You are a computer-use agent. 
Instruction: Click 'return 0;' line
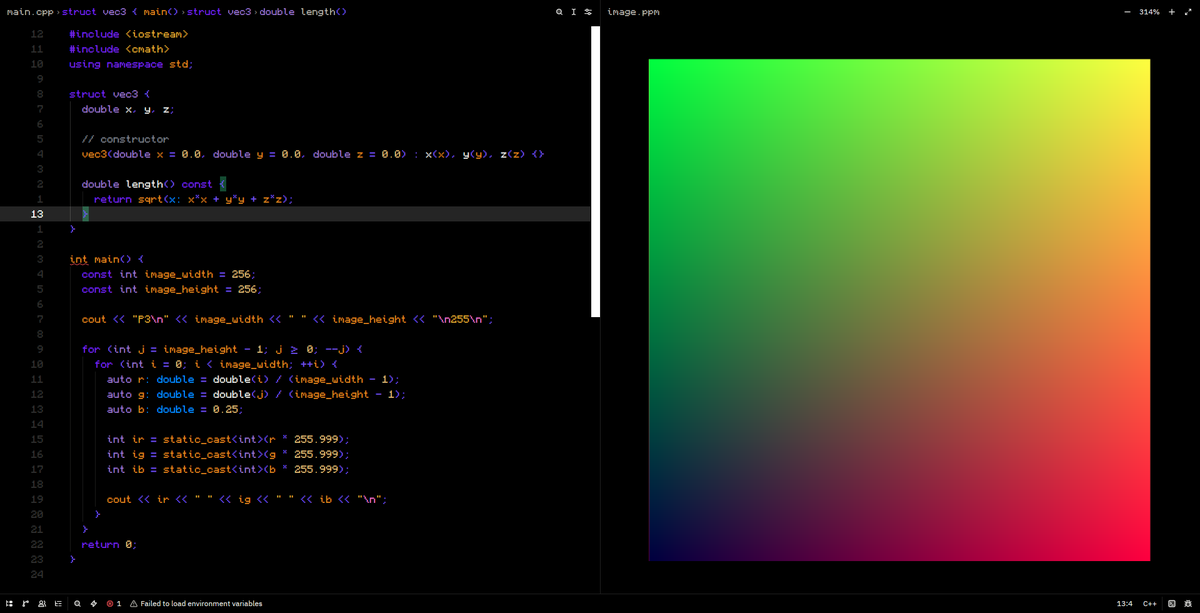point(109,544)
